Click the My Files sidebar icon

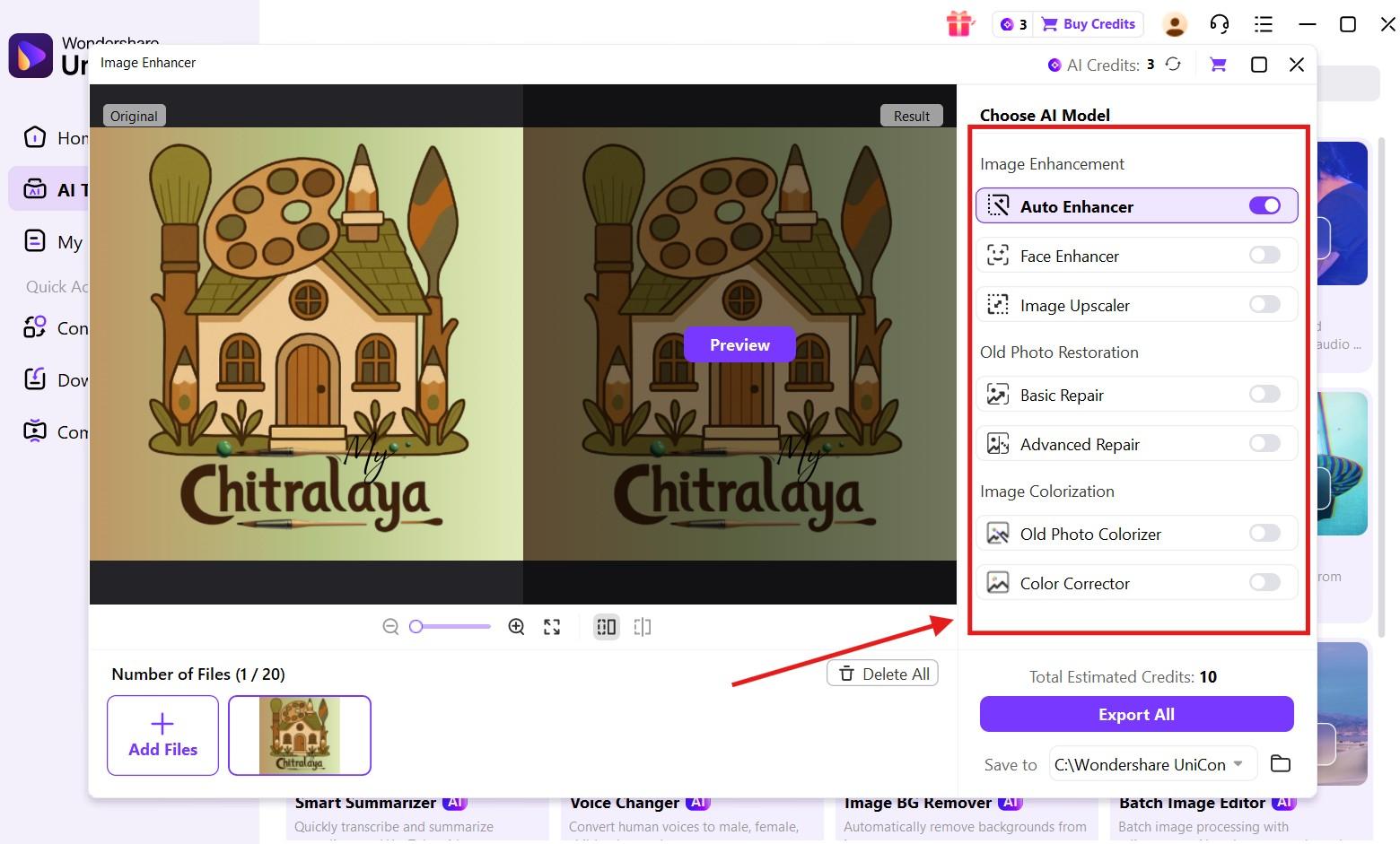click(x=35, y=240)
